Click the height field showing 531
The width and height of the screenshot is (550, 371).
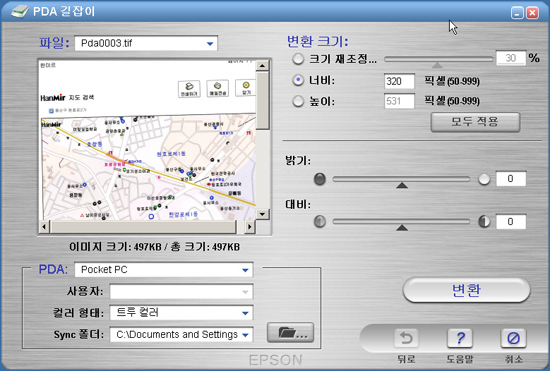point(399,101)
